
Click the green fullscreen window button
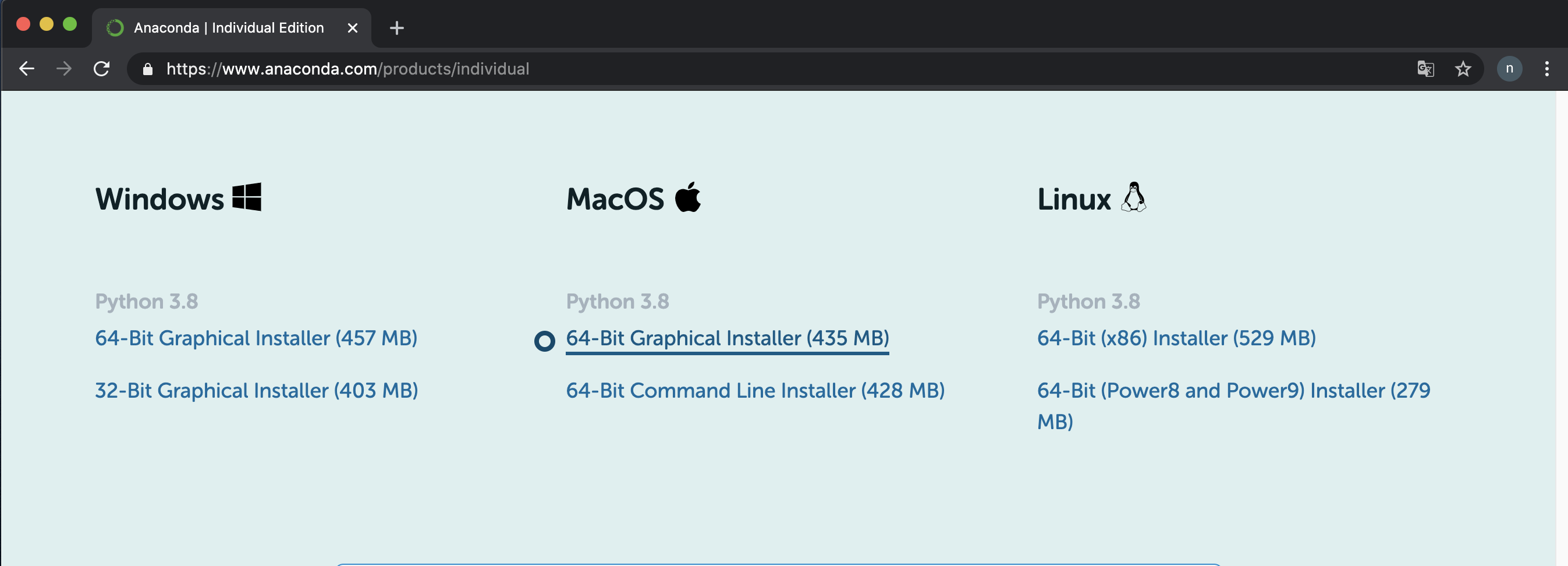click(x=70, y=24)
